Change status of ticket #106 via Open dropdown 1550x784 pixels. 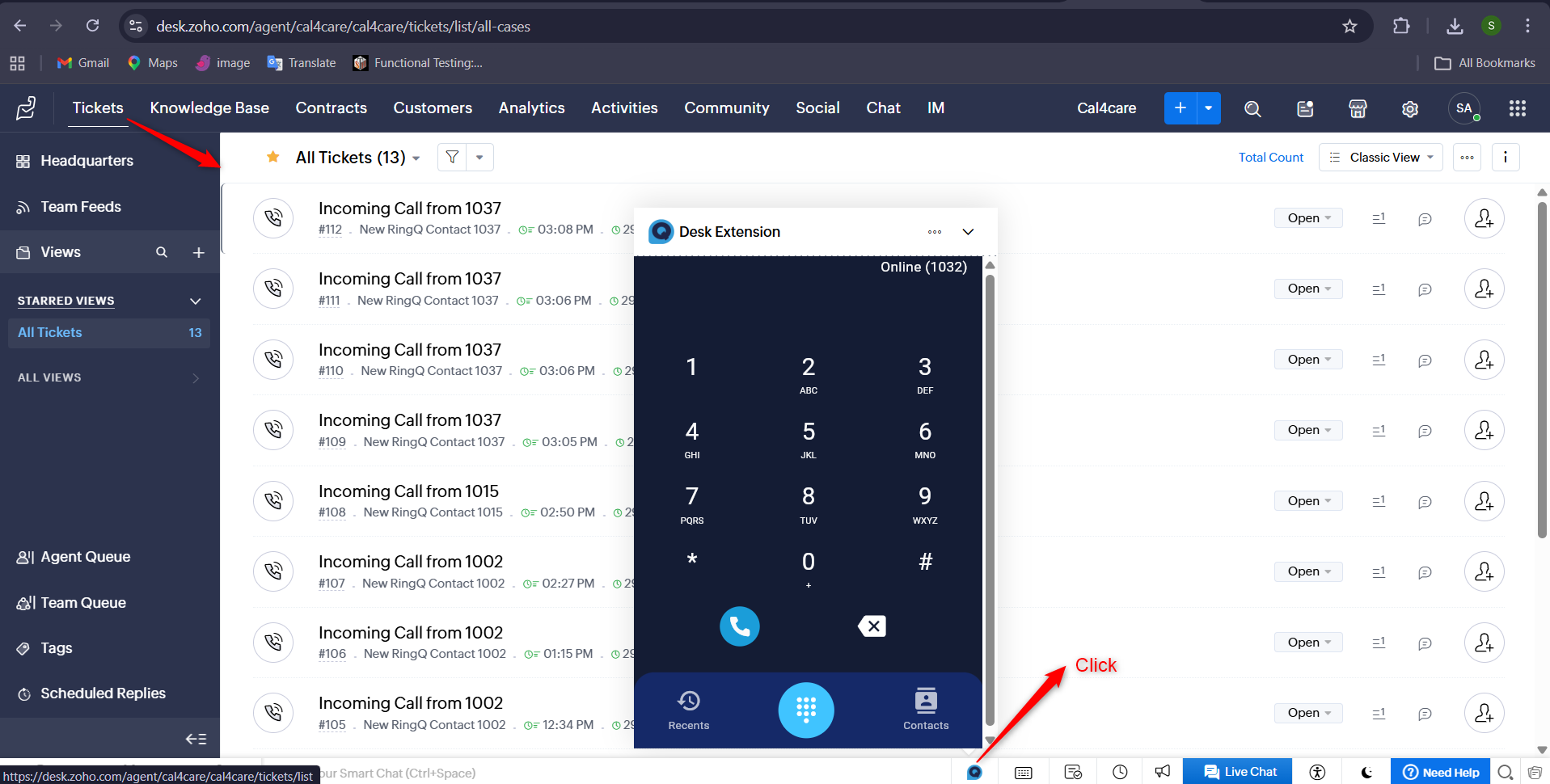[x=1308, y=643]
